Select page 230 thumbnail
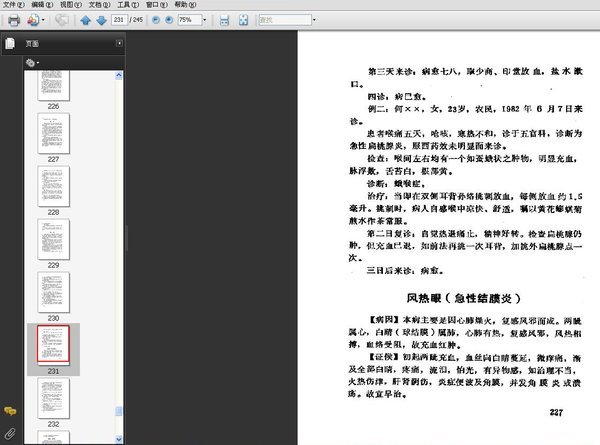Screen dimensions: 600x445 54,292
